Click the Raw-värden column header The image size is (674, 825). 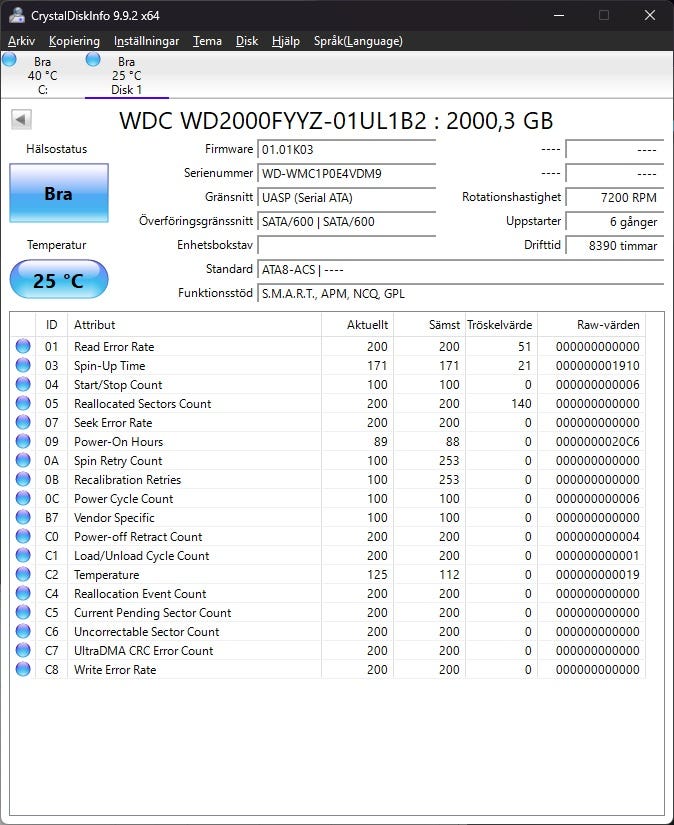point(591,325)
